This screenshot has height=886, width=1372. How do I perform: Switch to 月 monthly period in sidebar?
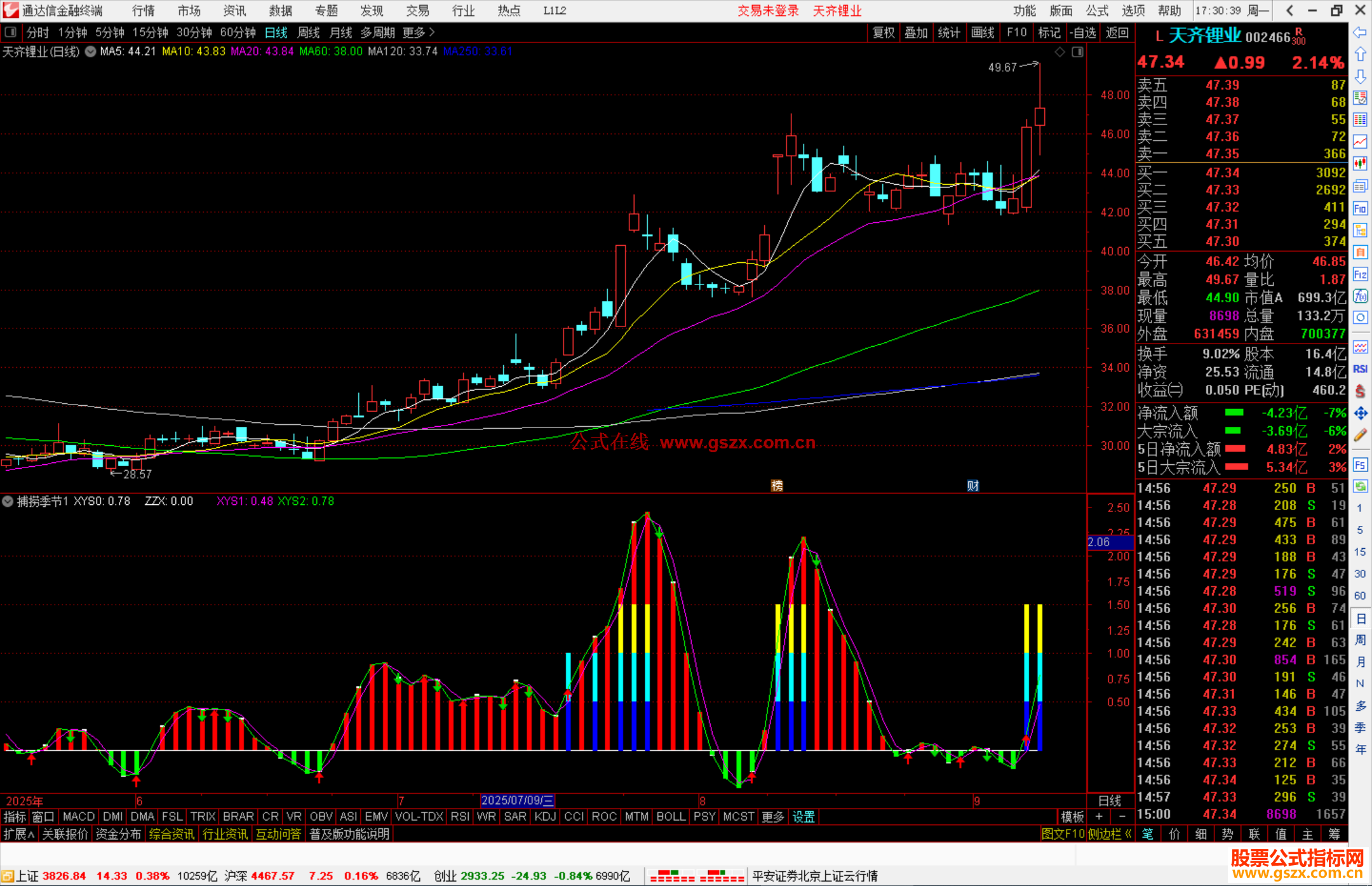[x=1360, y=662]
